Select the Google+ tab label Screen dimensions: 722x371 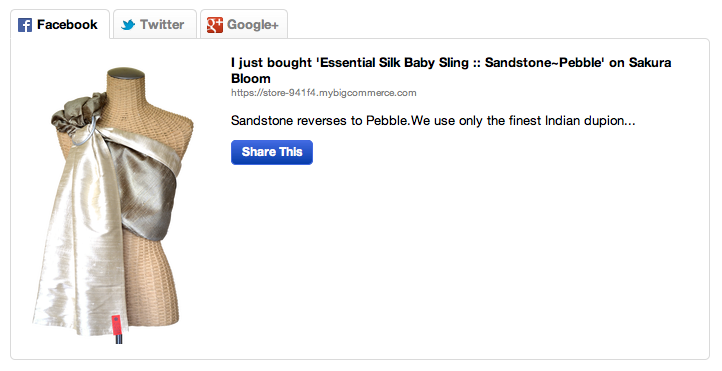(253, 25)
